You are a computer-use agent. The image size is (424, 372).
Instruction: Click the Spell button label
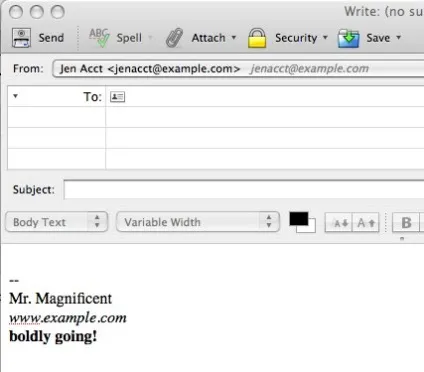point(129,38)
